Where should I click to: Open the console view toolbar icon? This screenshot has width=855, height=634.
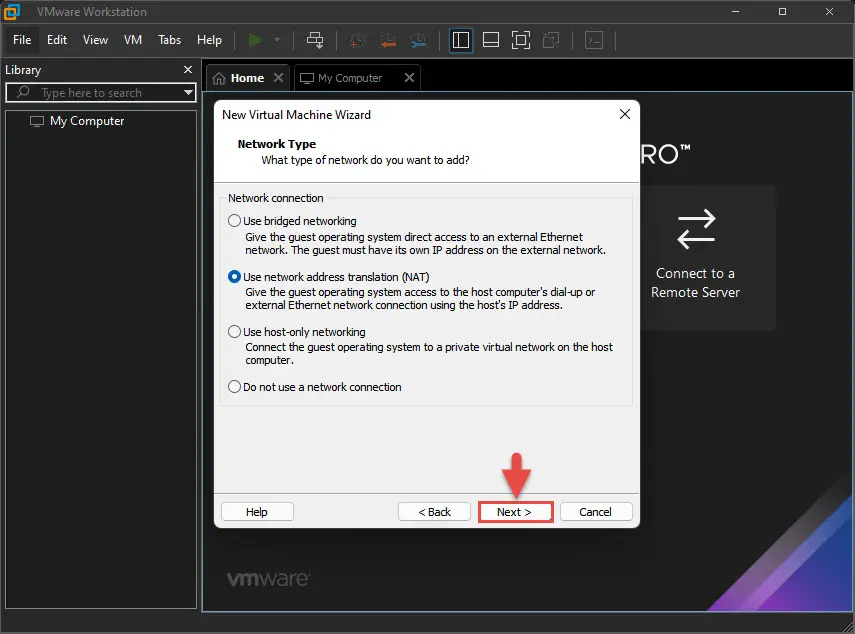click(594, 40)
